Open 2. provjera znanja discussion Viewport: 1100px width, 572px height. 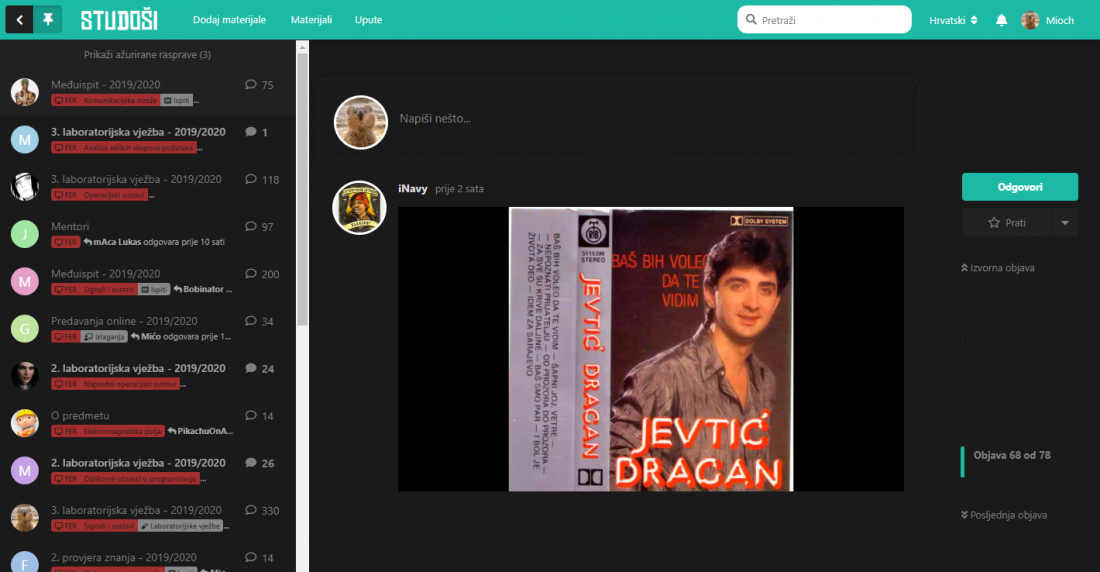123,557
